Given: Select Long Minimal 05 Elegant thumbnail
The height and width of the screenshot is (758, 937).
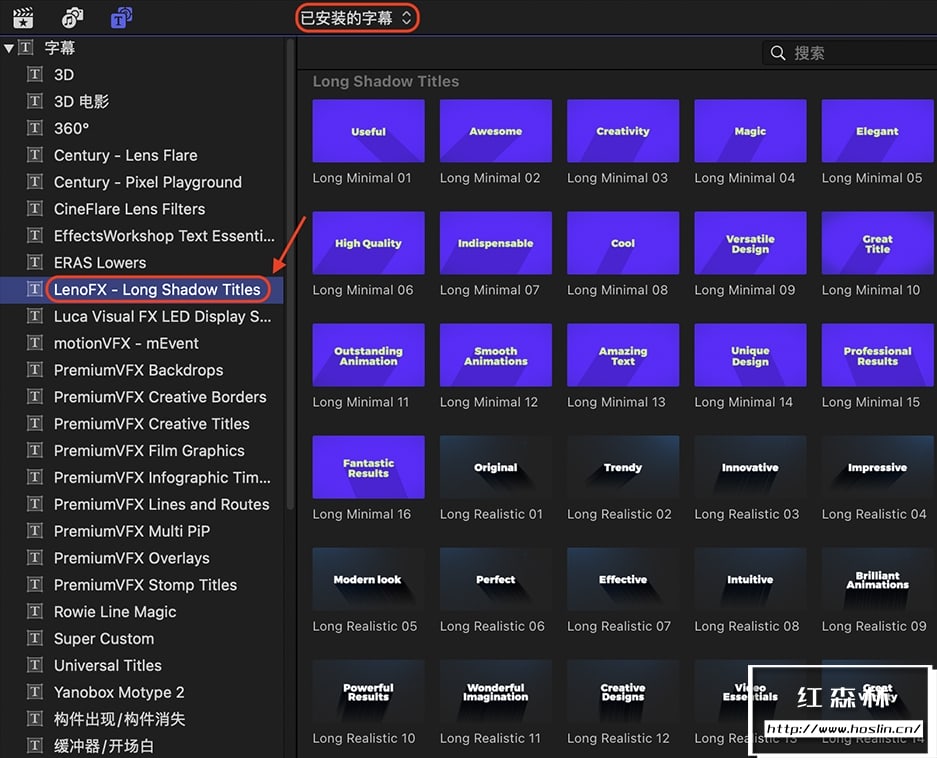Looking at the screenshot, I should point(877,131).
